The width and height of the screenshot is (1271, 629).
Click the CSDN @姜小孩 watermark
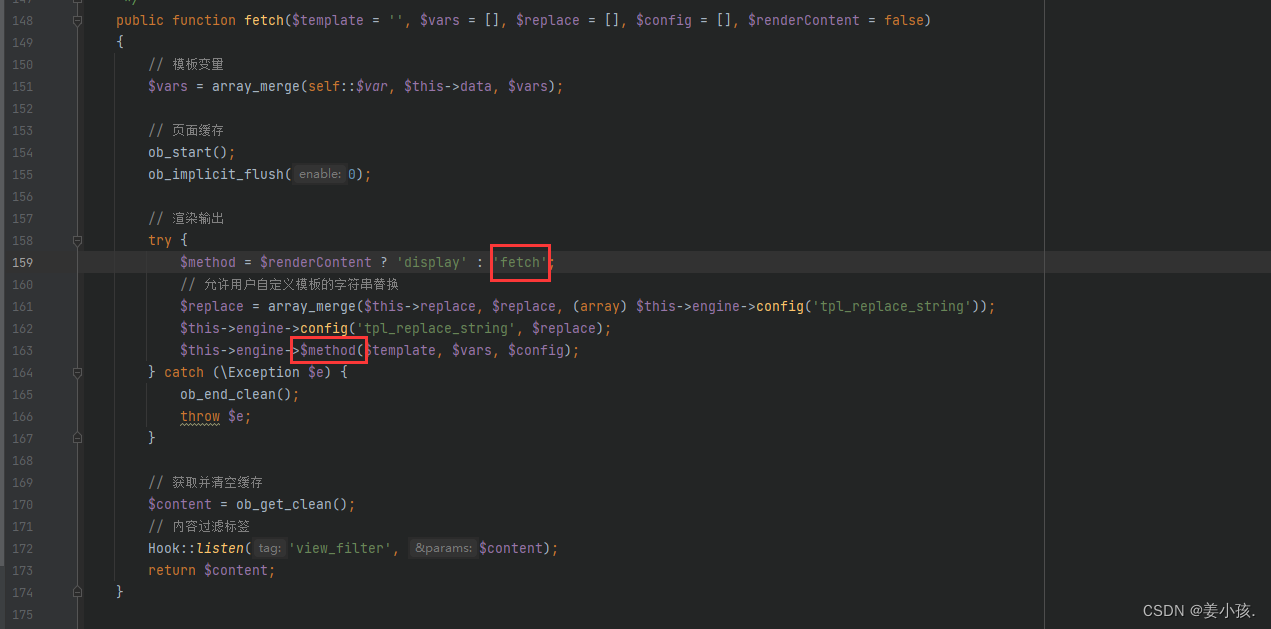pos(1198,610)
